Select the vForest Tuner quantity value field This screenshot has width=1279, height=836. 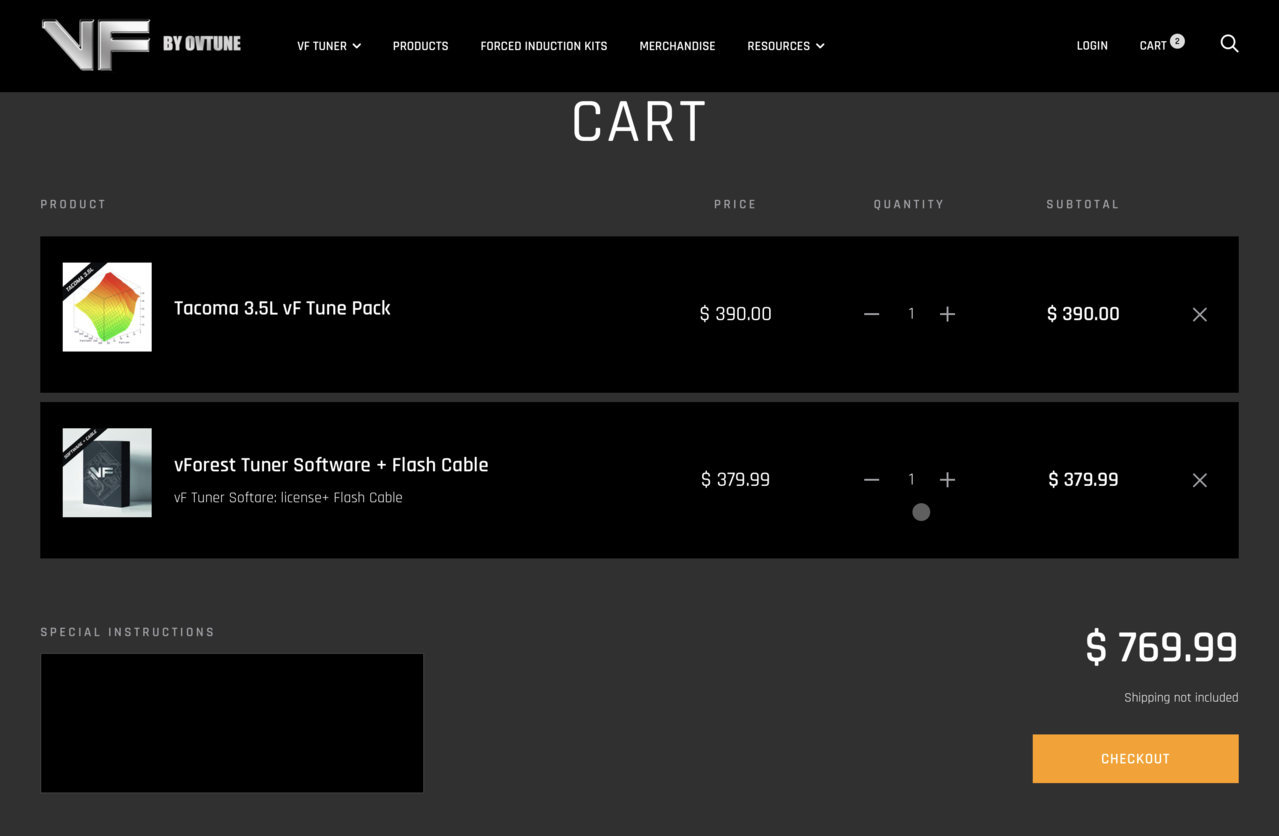coord(910,480)
